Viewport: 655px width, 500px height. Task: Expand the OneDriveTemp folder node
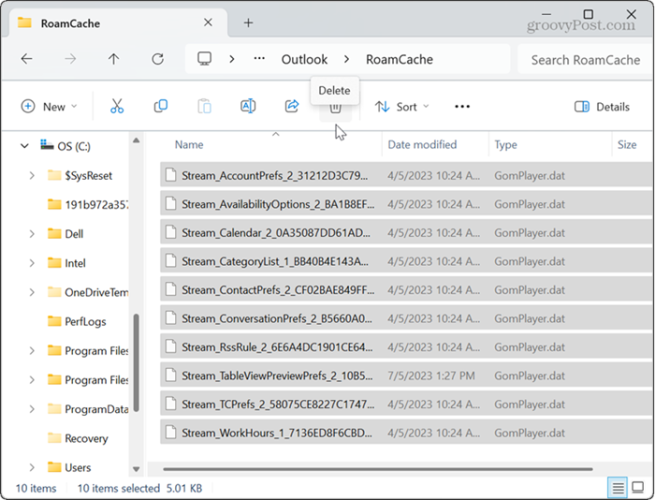click(x=32, y=292)
